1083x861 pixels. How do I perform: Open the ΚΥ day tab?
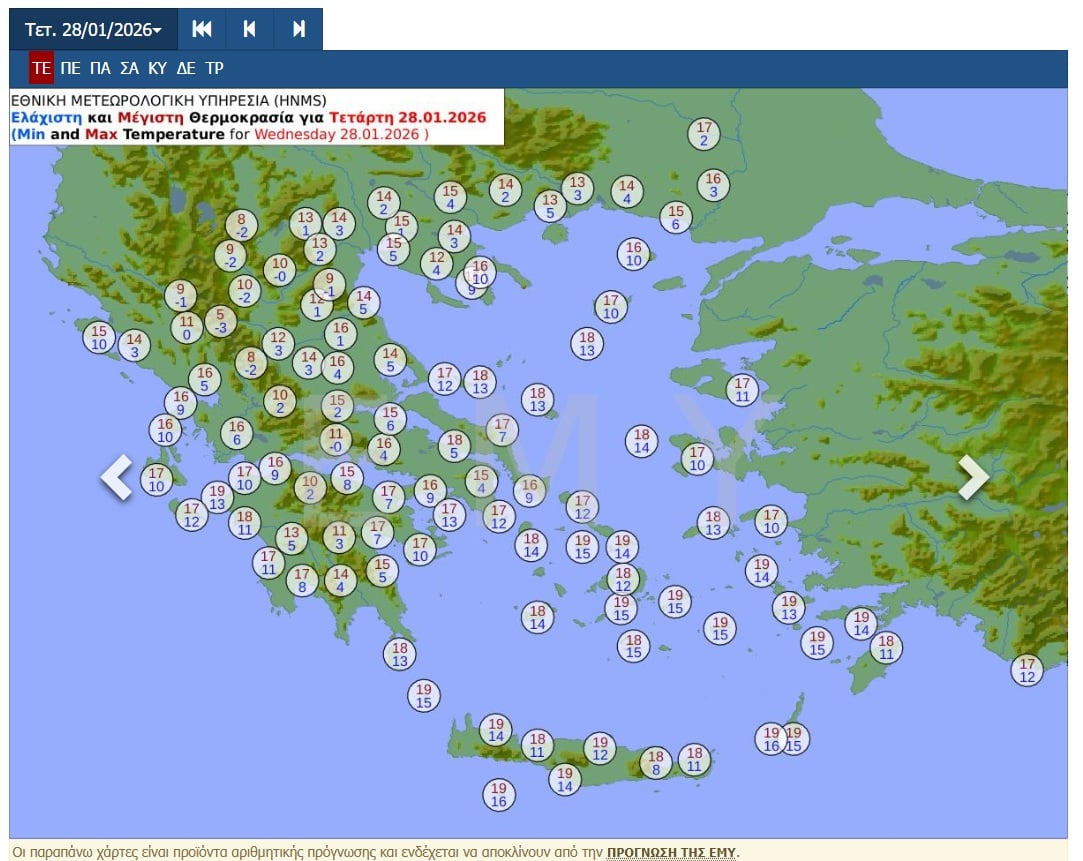click(157, 68)
